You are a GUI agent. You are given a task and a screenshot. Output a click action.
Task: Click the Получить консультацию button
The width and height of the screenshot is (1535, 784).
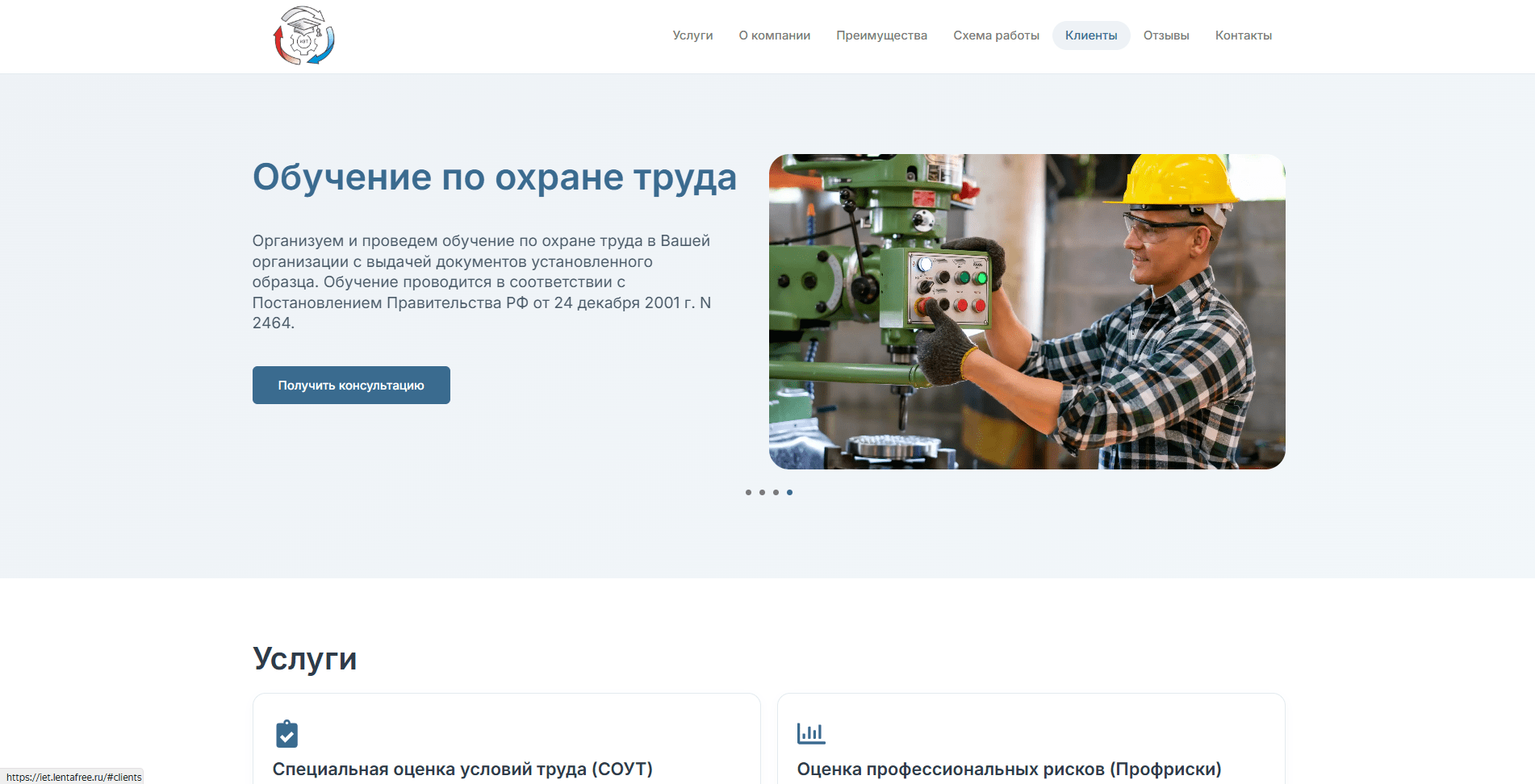pyautogui.click(x=351, y=386)
